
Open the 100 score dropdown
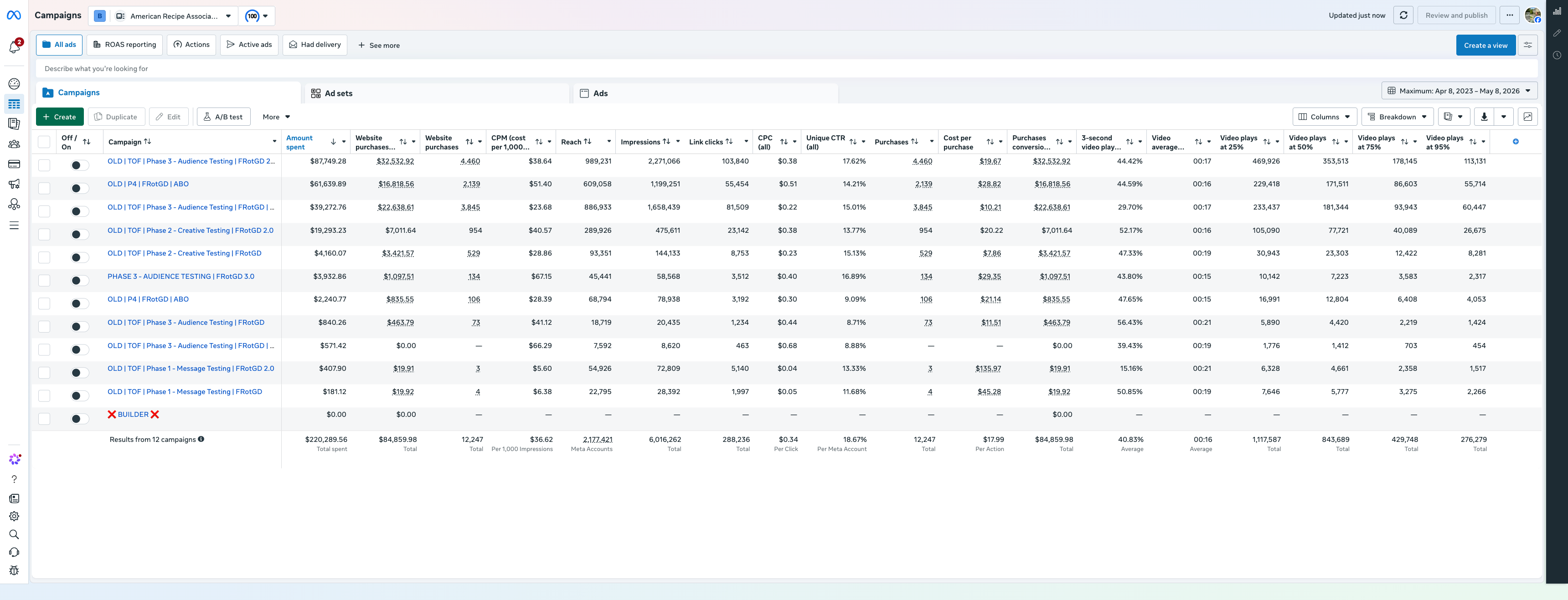click(257, 16)
